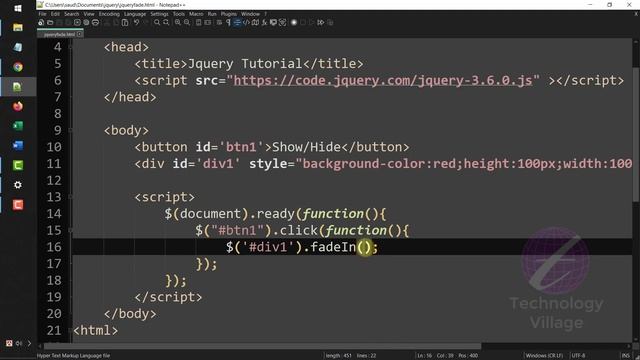This screenshot has width=640, height=360.
Task: Open the File menu
Action: pyautogui.click(x=42, y=14)
